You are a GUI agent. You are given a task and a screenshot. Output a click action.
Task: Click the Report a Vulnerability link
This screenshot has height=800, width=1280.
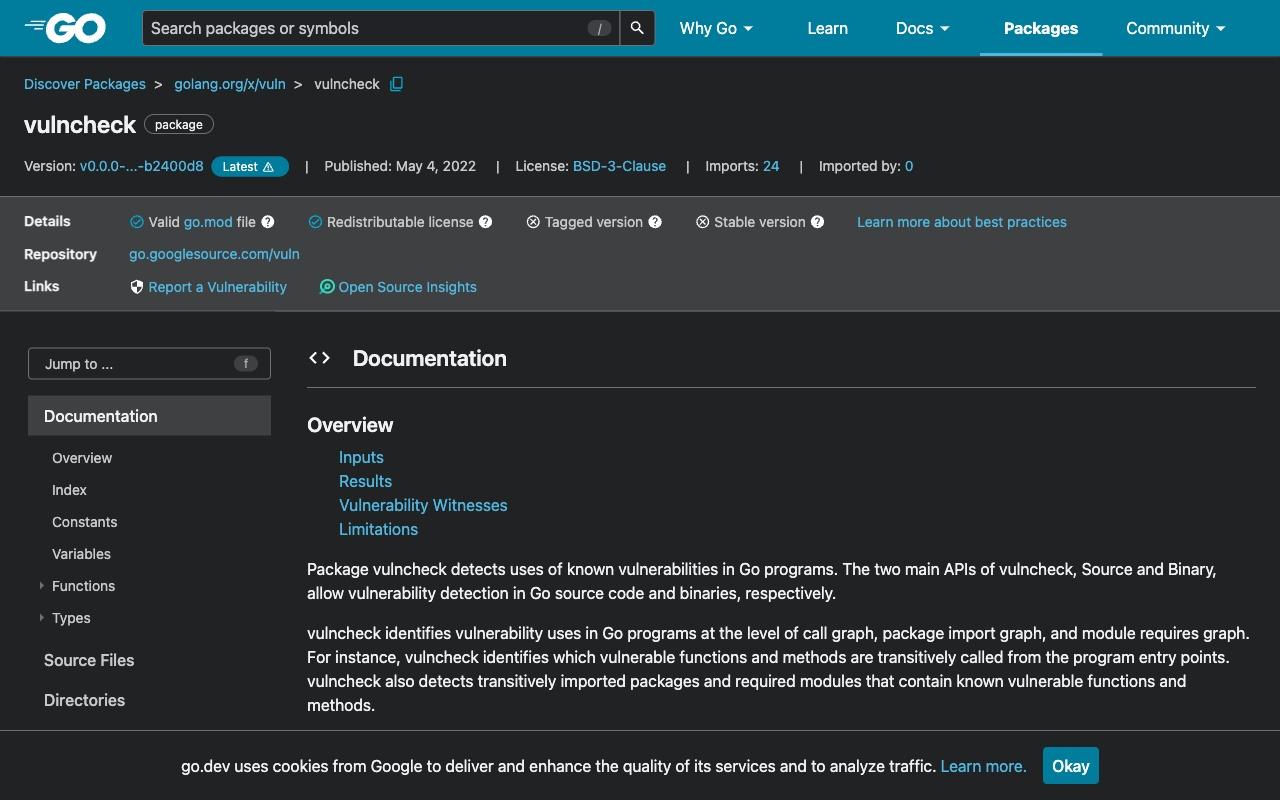click(217, 287)
